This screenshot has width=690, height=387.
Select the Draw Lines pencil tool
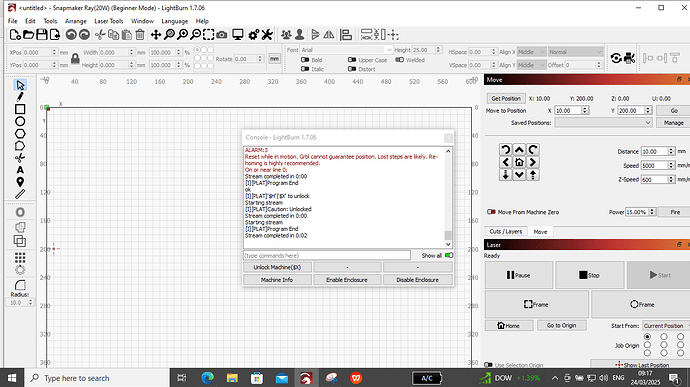[20, 97]
